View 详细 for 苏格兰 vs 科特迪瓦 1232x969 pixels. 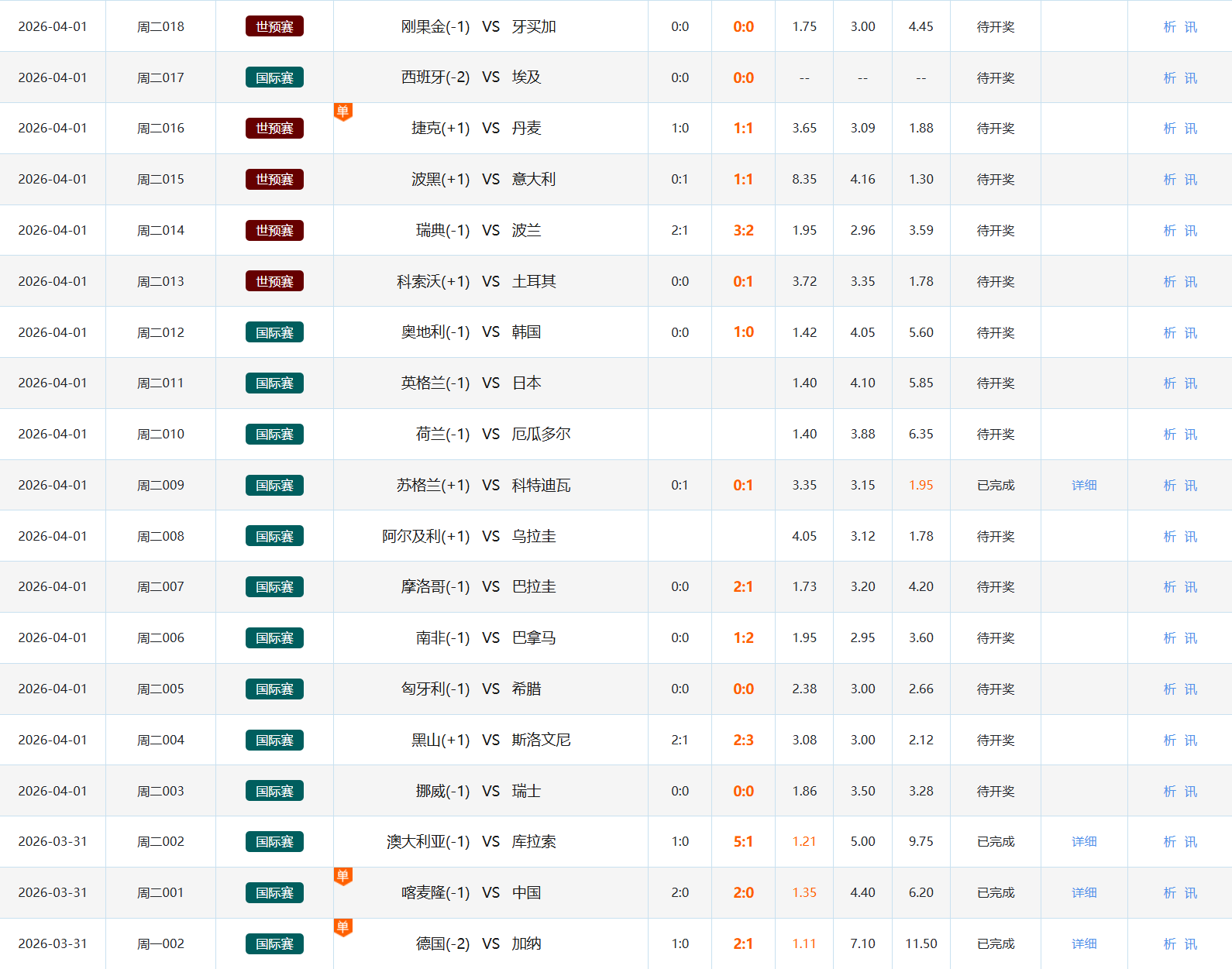[1083, 486]
